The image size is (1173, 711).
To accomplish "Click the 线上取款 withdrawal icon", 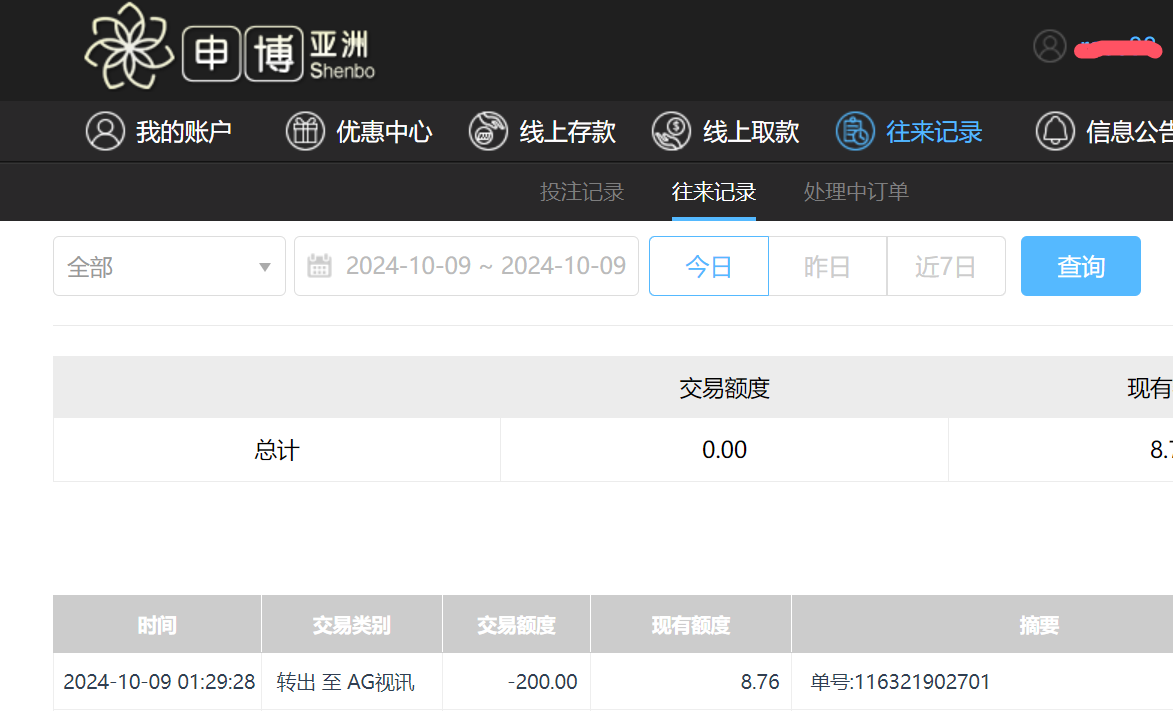I will point(671,131).
